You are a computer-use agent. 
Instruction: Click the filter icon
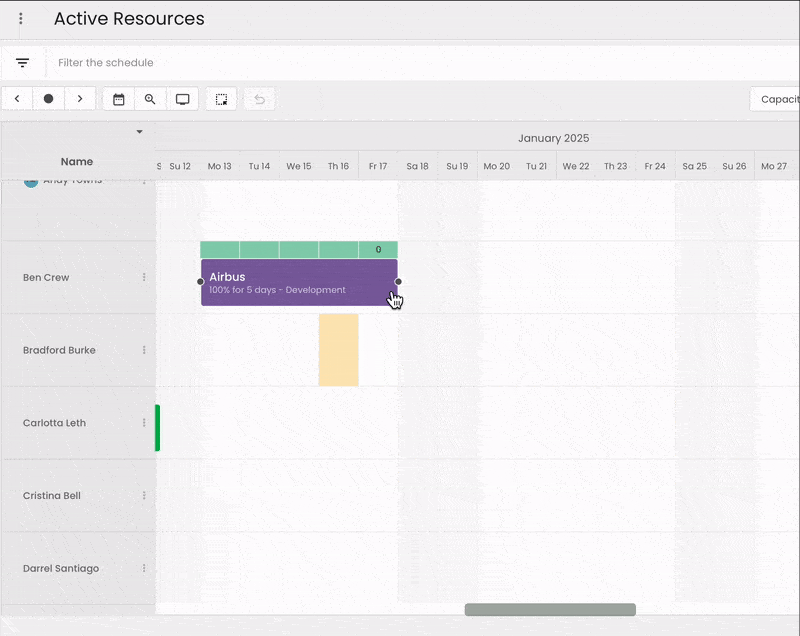pyautogui.click(x=22, y=63)
